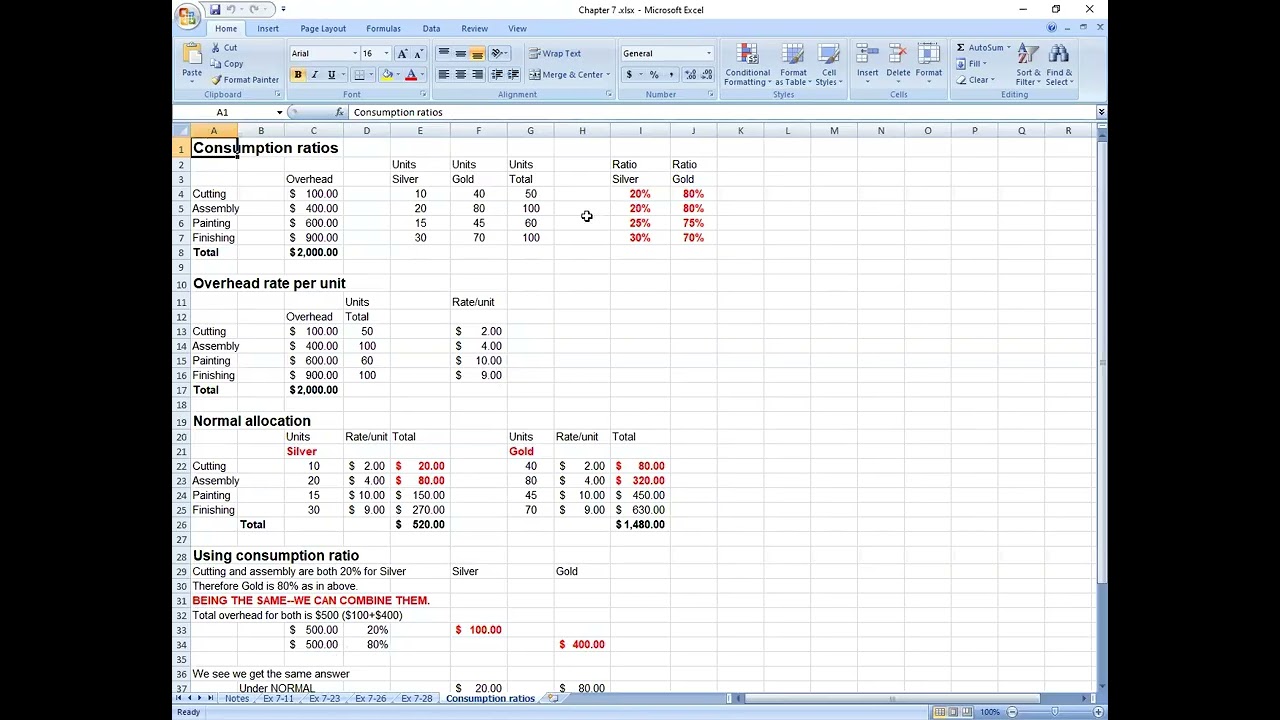1280x720 pixels.
Task: Toggle right text alignment
Action: click(477, 75)
